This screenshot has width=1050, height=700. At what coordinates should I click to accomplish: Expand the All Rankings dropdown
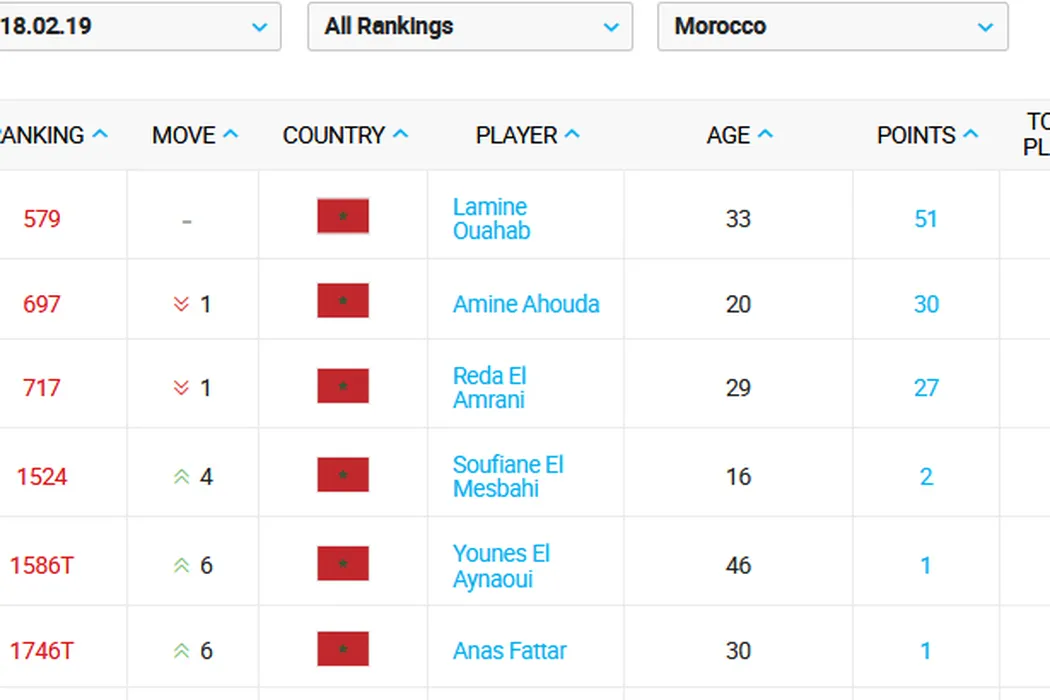pyautogui.click(x=470, y=27)
